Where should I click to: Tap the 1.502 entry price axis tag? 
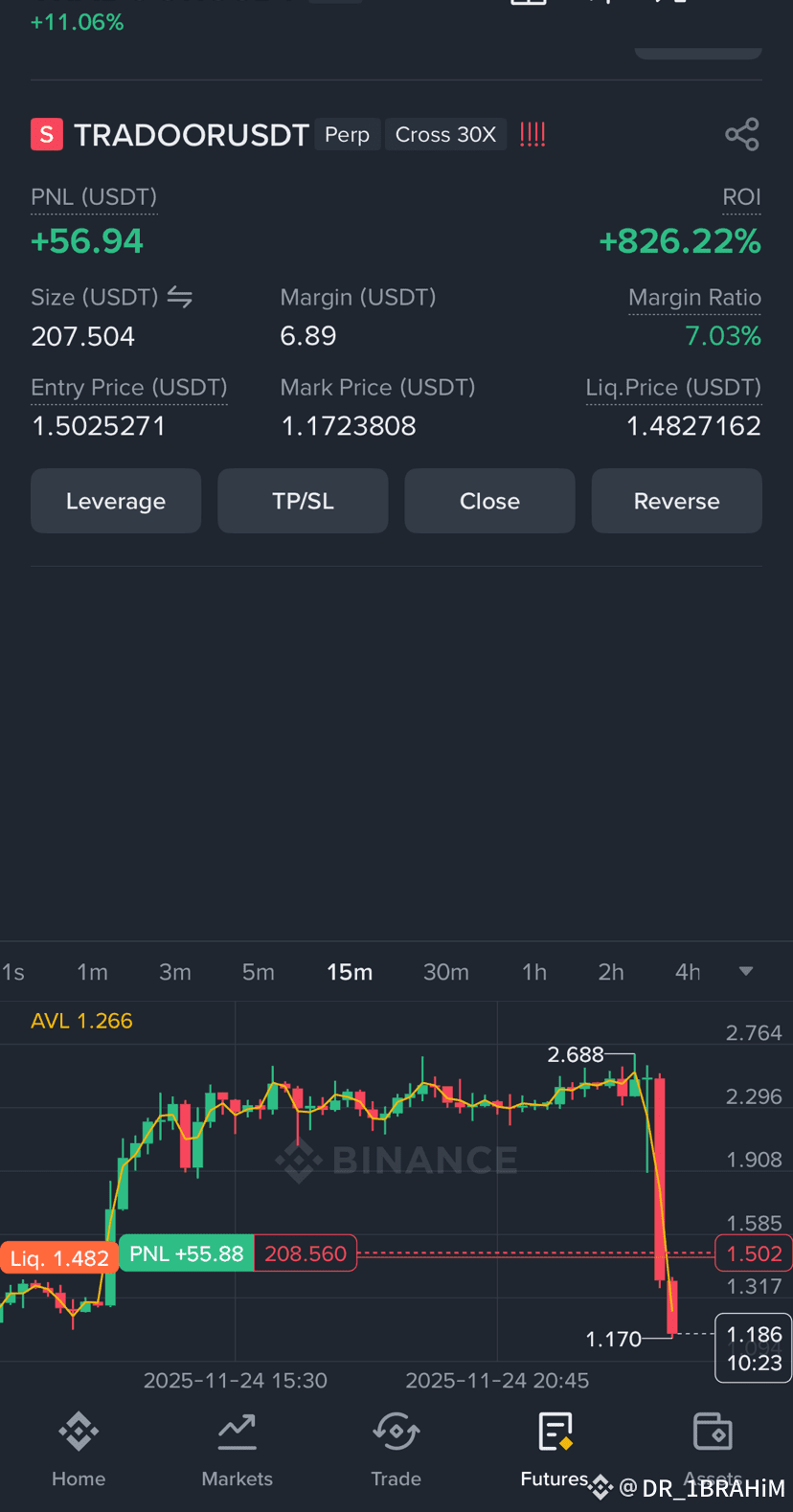pos(754,1253)
